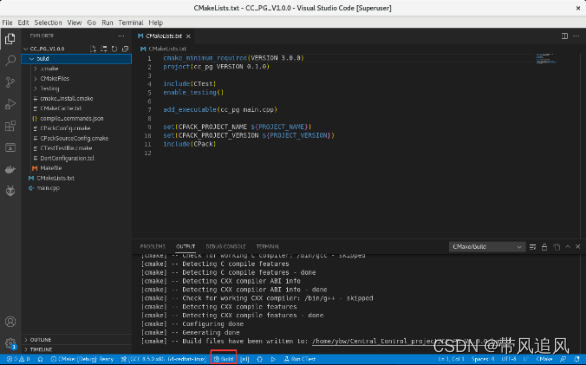Click the New File icon in explorer
The image size is (586, 365).
point(93,49)
